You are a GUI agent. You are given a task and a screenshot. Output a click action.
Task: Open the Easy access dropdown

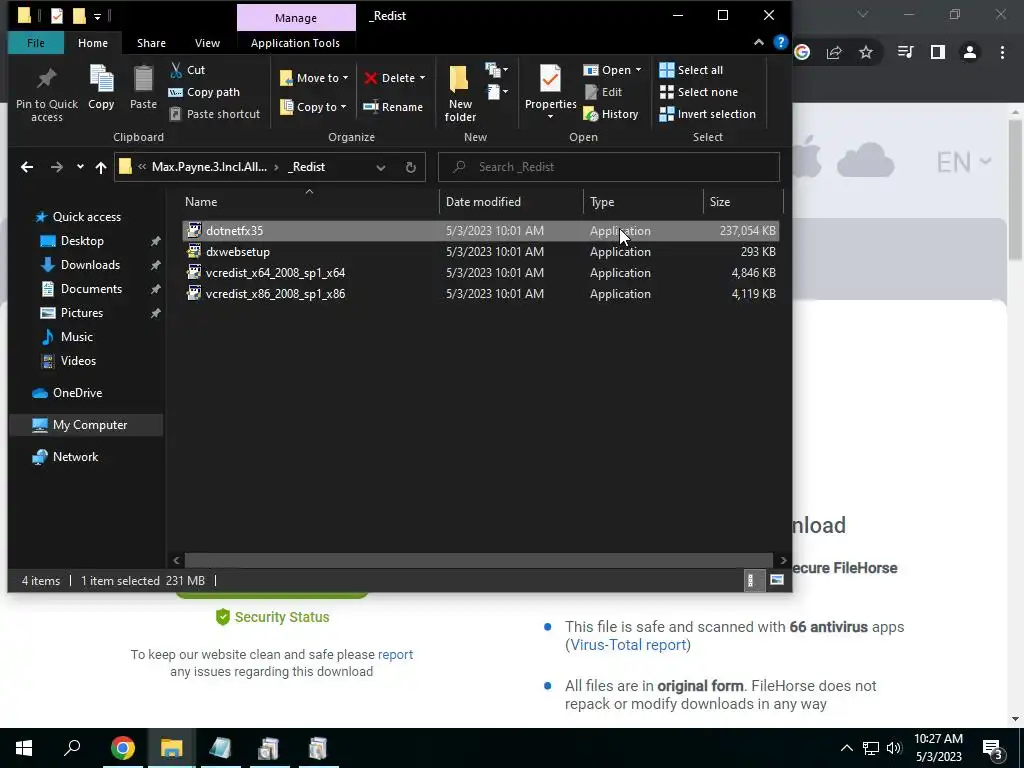(497, 92)
